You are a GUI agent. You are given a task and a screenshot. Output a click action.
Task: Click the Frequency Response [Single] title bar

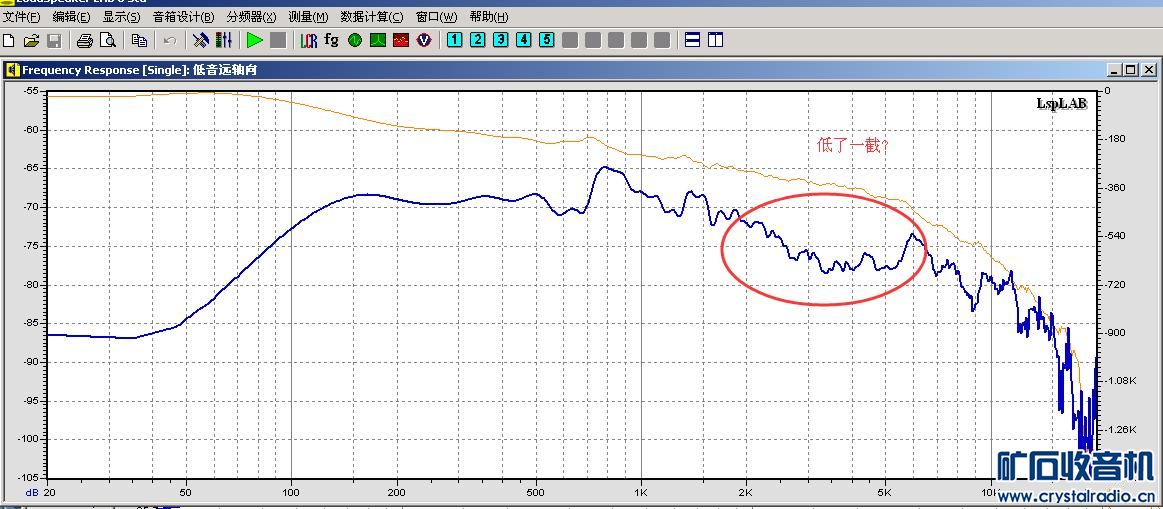(x=579, y=70)
